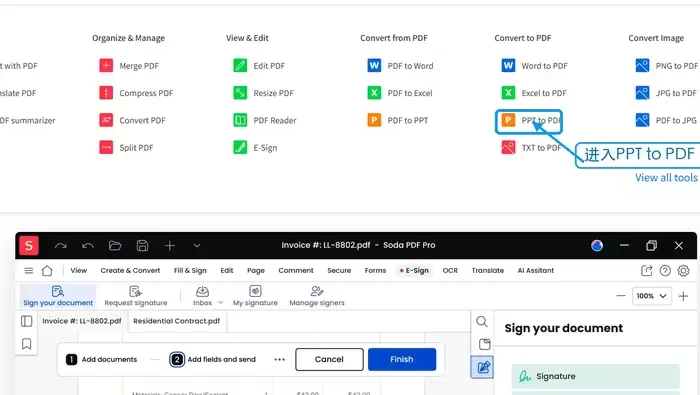This screenshot has height=395, width=700.
Task: Open the Convert PDF tool
Action: [x=133, y=120]
